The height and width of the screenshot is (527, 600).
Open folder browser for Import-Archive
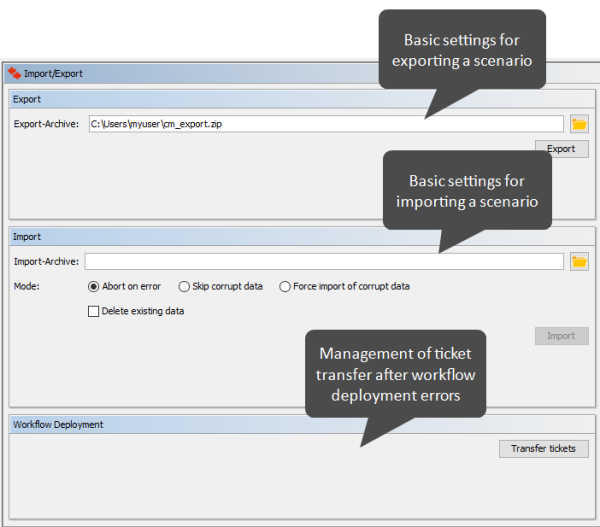[579, 261]
